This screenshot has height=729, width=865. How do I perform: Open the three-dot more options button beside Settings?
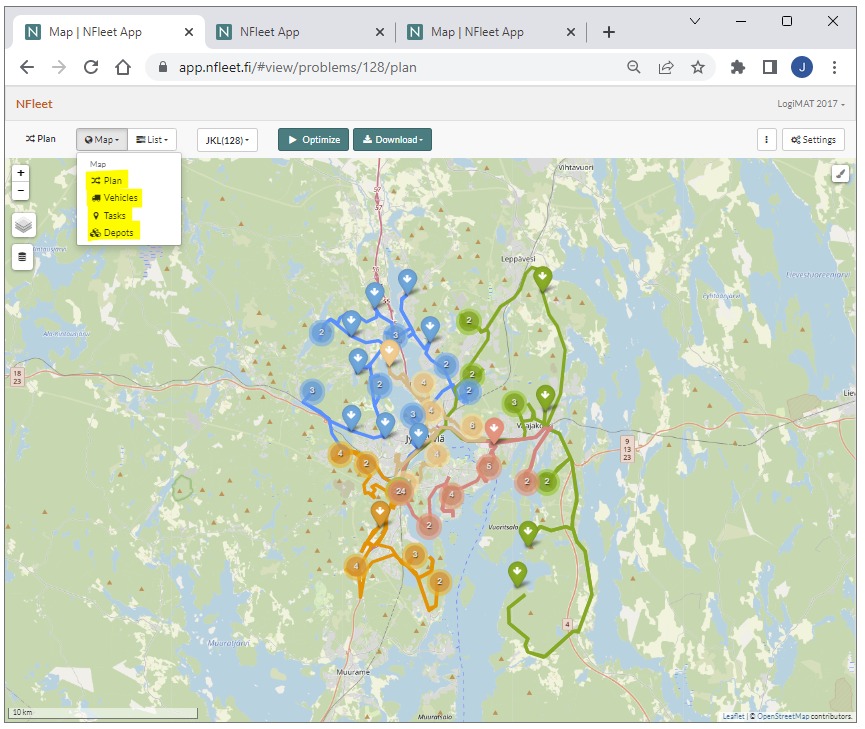(x=766, y=140)
